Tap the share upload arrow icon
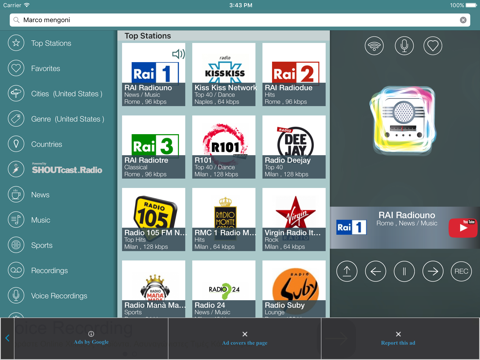Viewport: 480px width, 360px height. click(347, 271)
